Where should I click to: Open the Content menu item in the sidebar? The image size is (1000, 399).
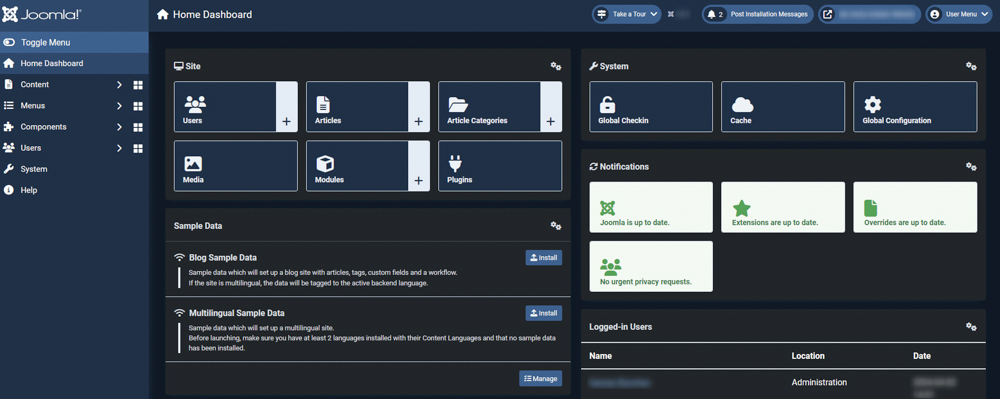tap(34, 85)
